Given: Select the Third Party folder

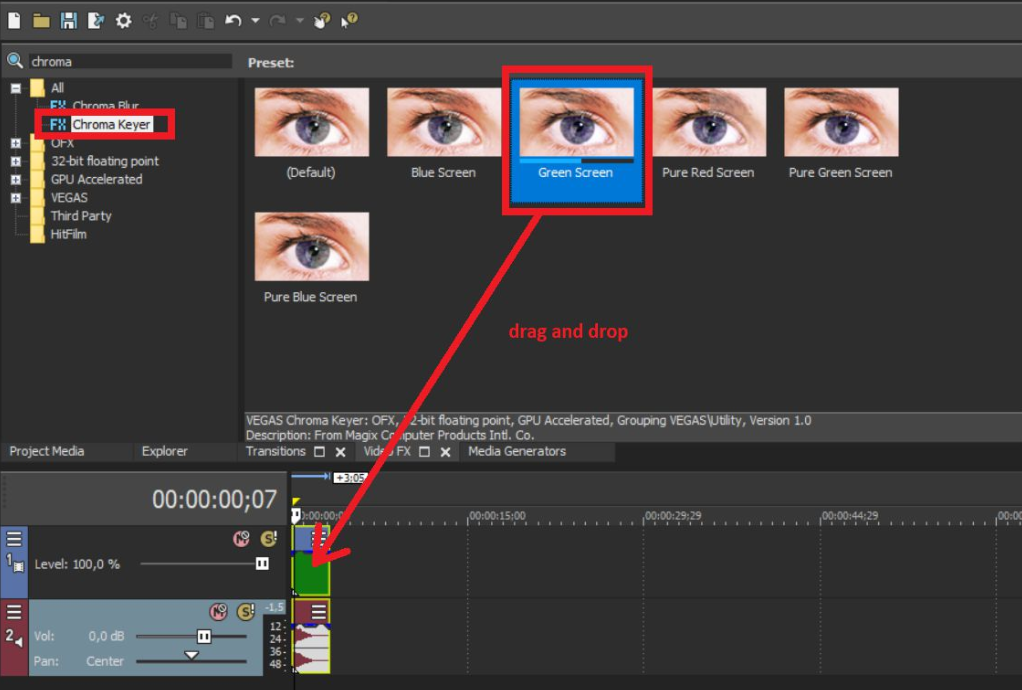Looking at the screenshot, I should point(81,216).
